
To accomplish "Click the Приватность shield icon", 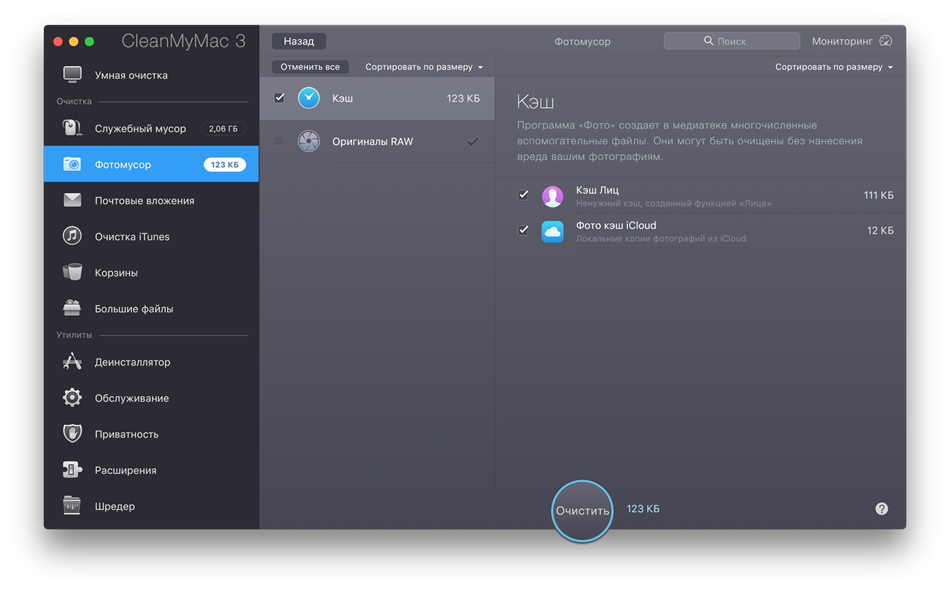I will coord(72,433).
